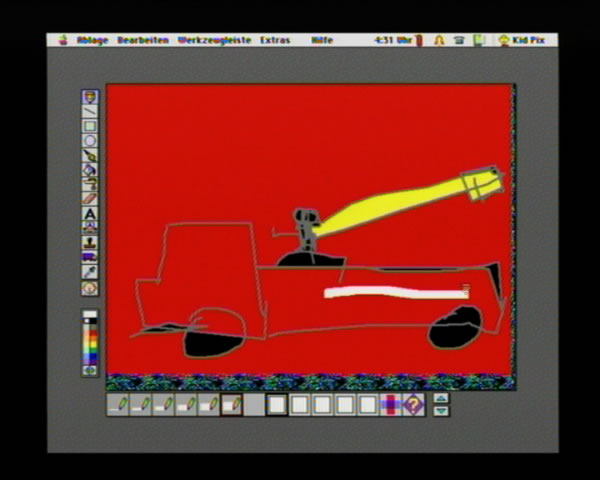600x480 pixels.
Task: Select the Moving Van truck tool
Action: (x=90, y=257)
